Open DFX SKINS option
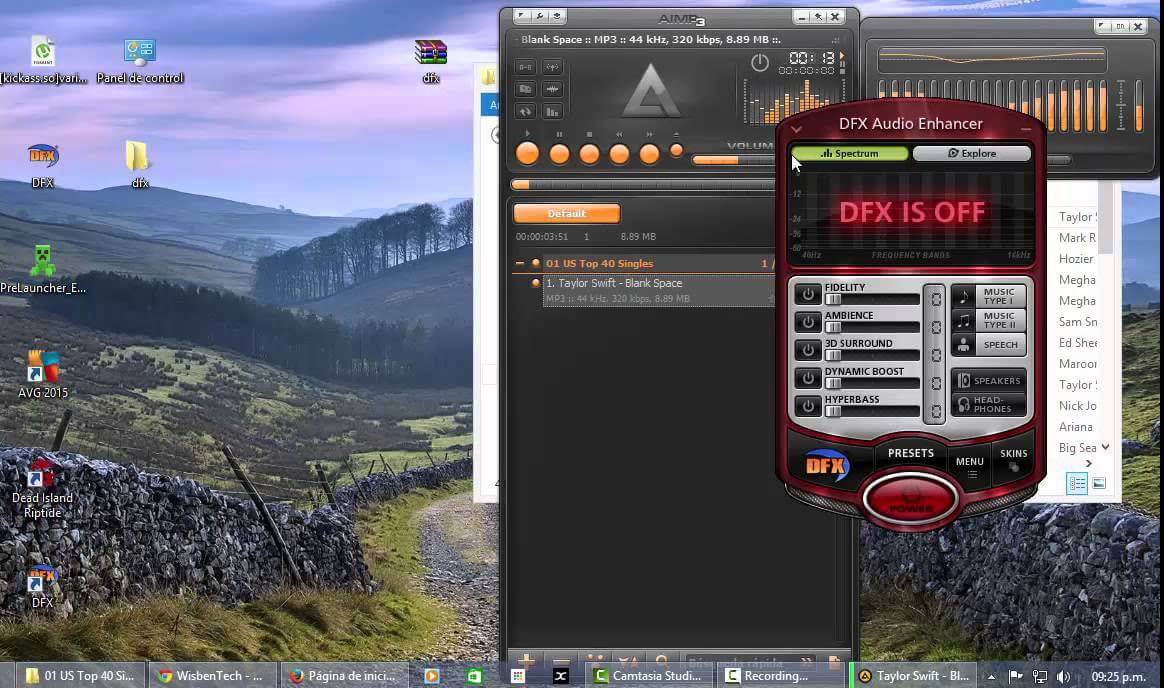This screenshot has height=688, width=1164. [x=1013, y=459]
